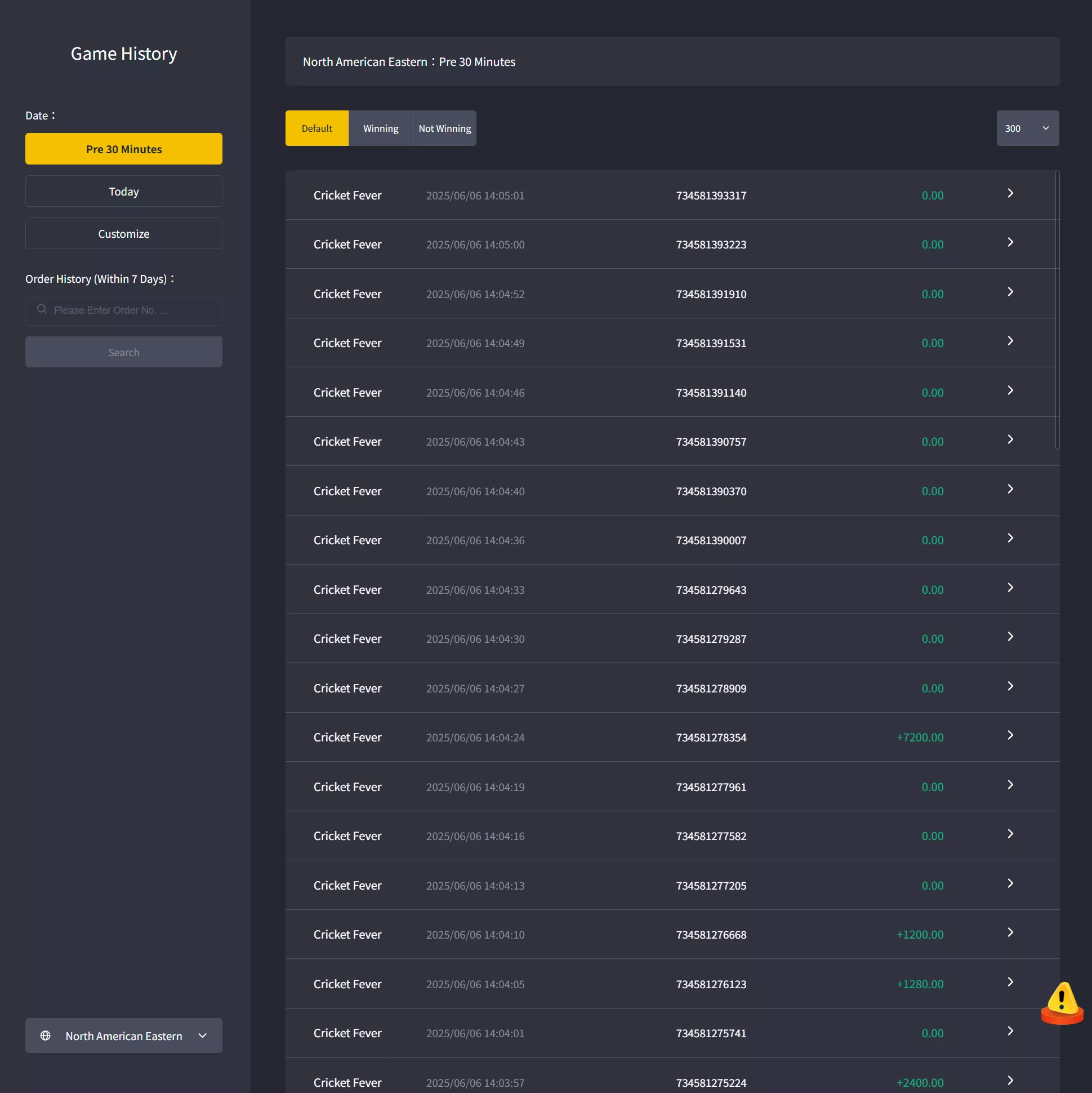This screenshot has width=1092, height=1093.
Task: Click the yellow warning alert icon
Action: (x=1062, y=1002)
